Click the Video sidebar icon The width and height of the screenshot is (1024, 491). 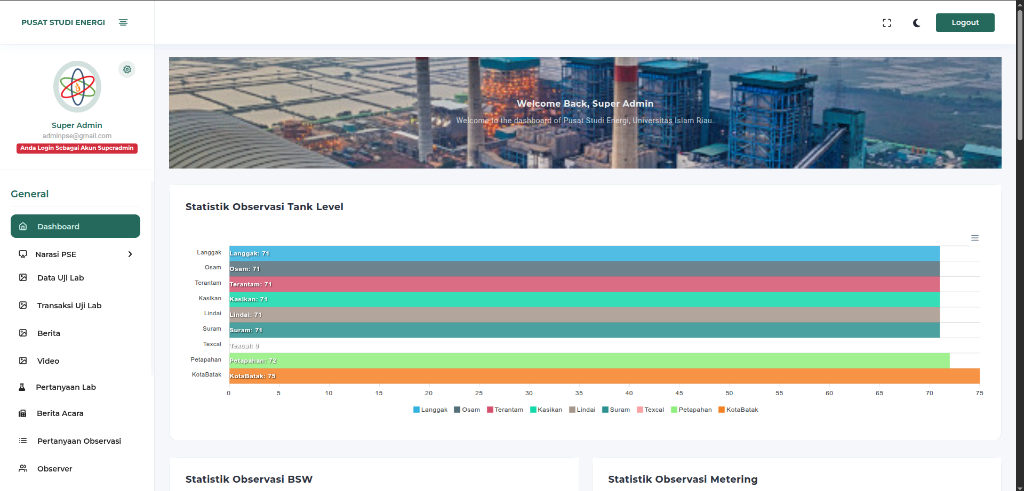pyautogui.click(x=23, y=360)
